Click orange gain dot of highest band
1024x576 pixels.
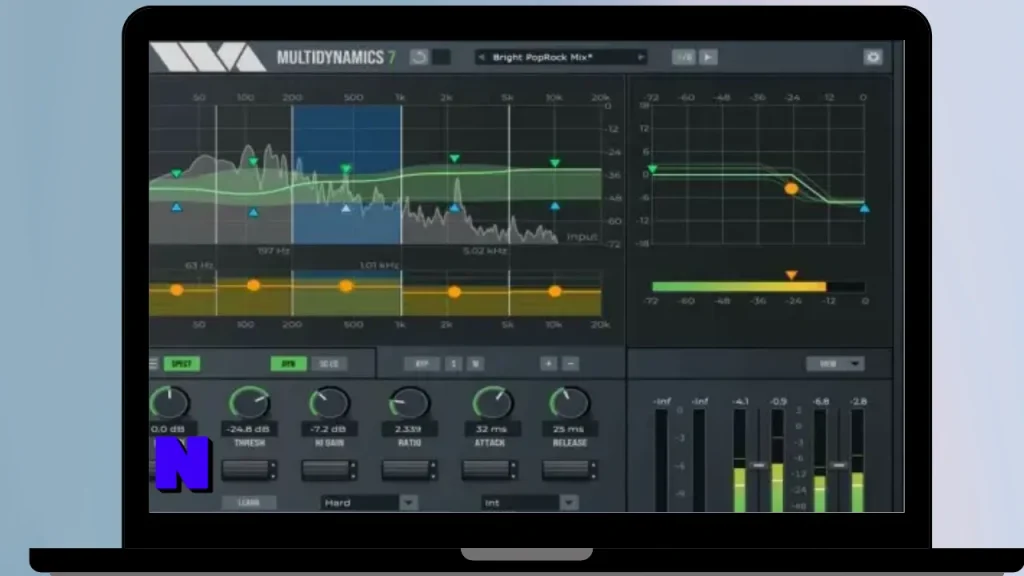coord(554,291)
